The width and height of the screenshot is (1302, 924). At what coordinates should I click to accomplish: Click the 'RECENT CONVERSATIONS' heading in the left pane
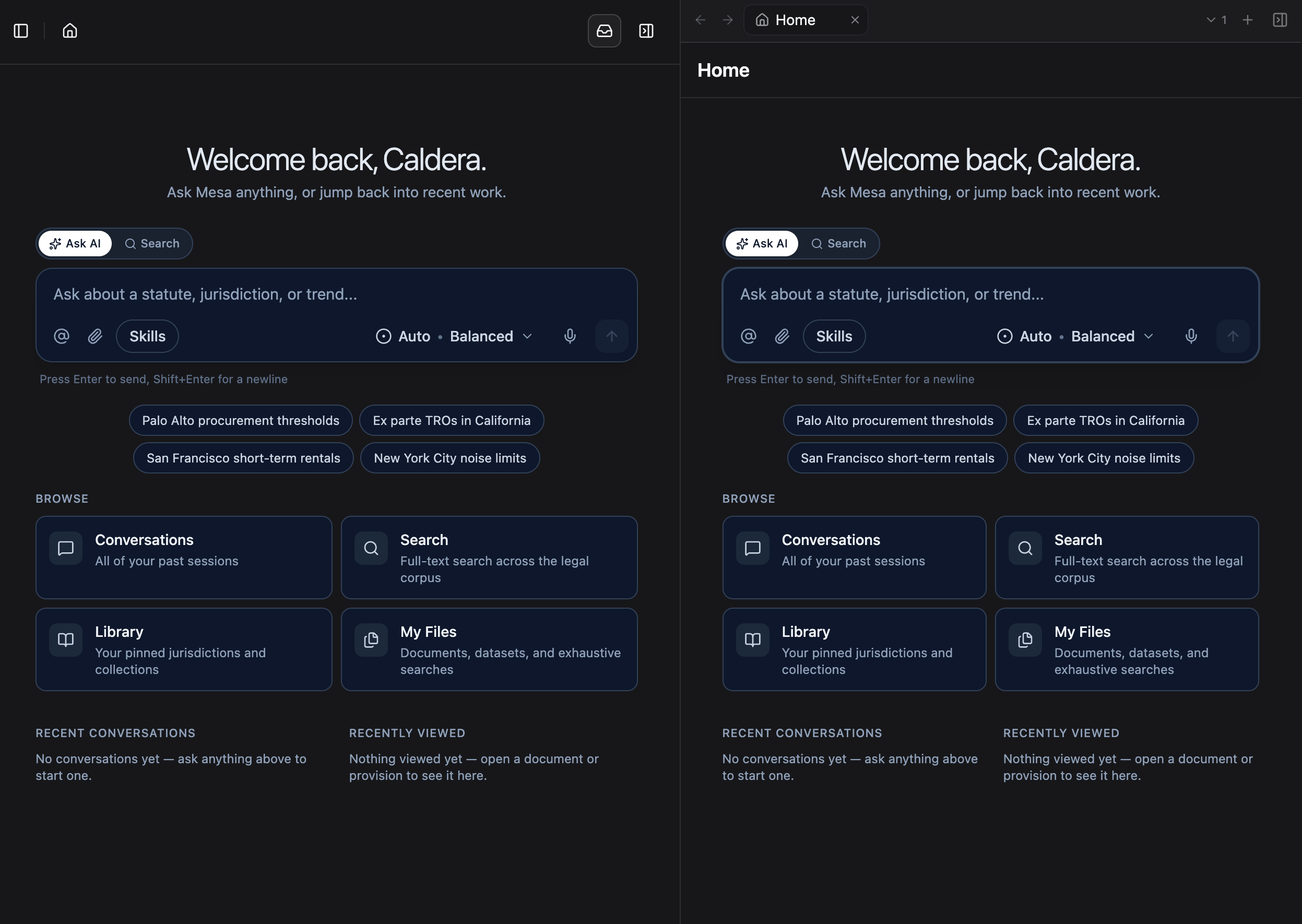[115, 733]
